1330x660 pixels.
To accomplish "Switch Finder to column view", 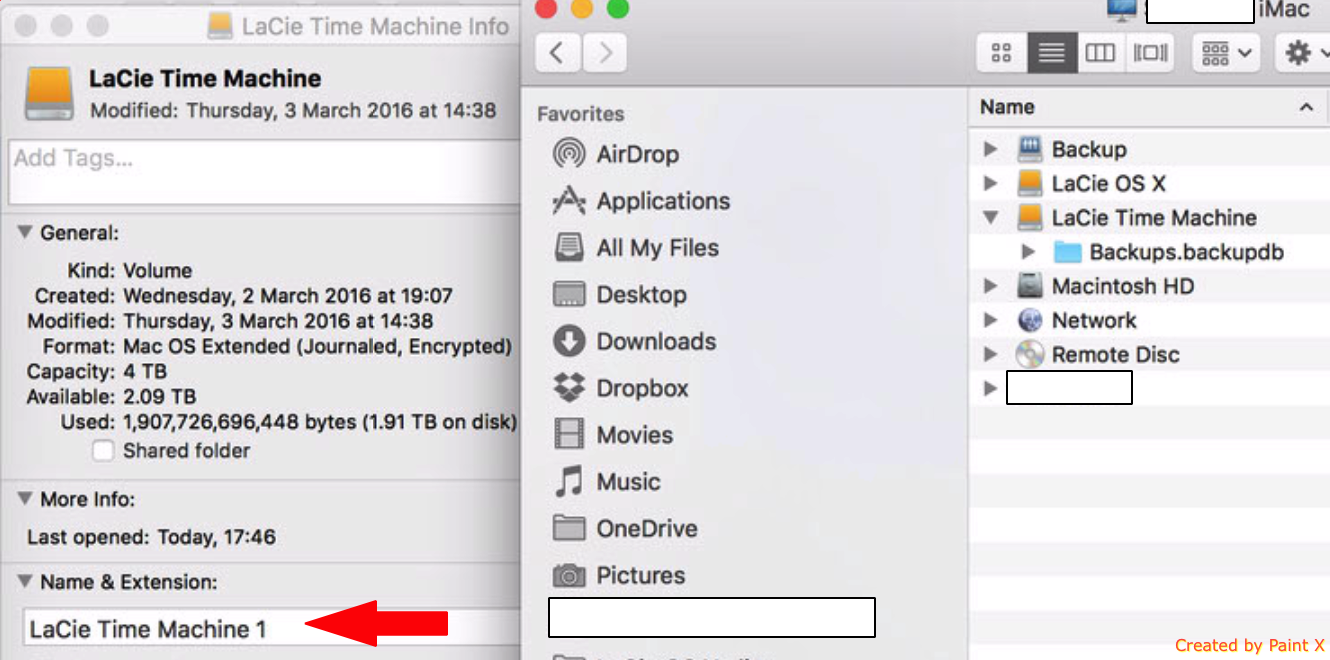I will click(x=1100, y=53).
